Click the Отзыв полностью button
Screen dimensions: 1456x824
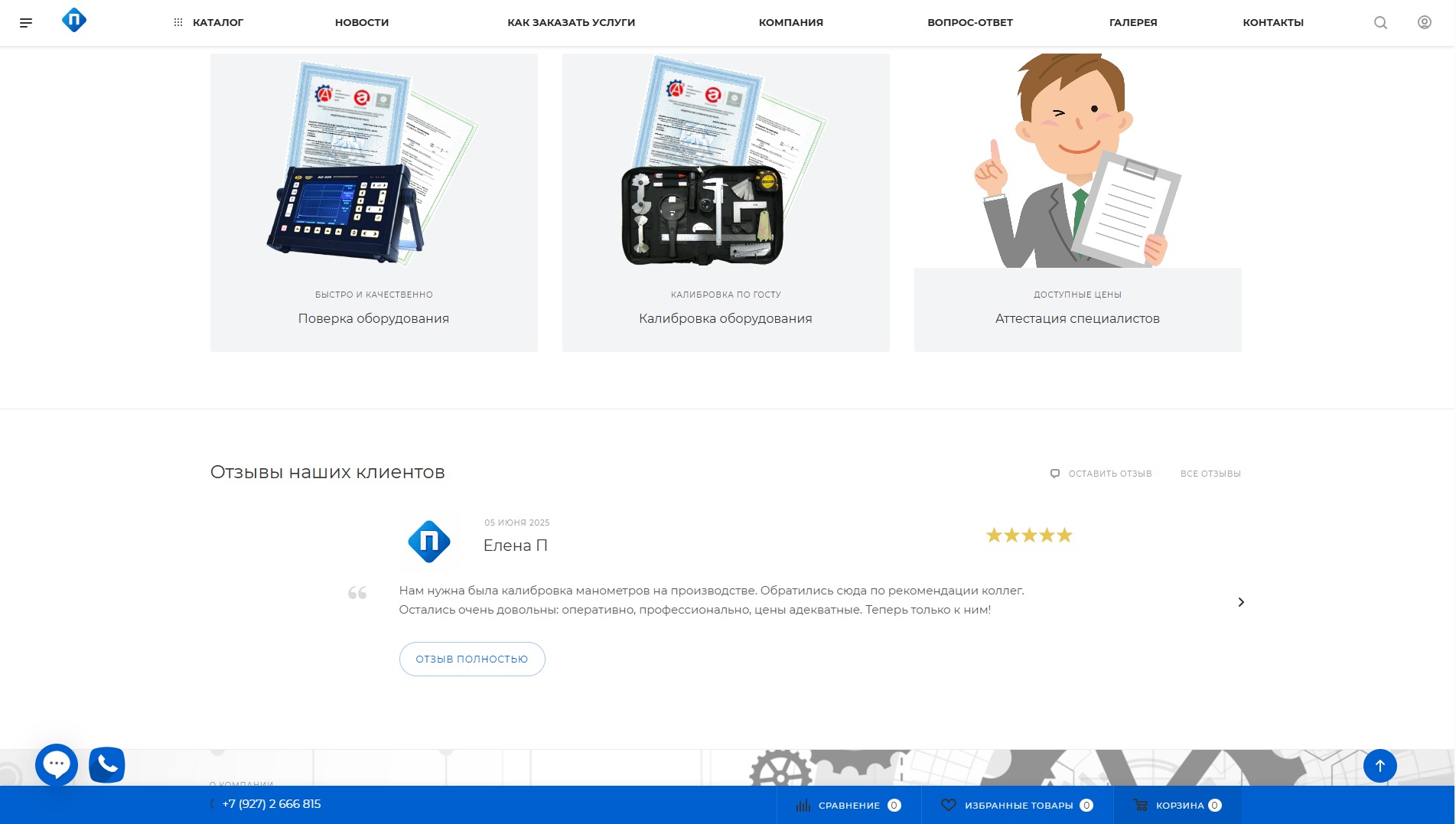click(x=472, y=659)
